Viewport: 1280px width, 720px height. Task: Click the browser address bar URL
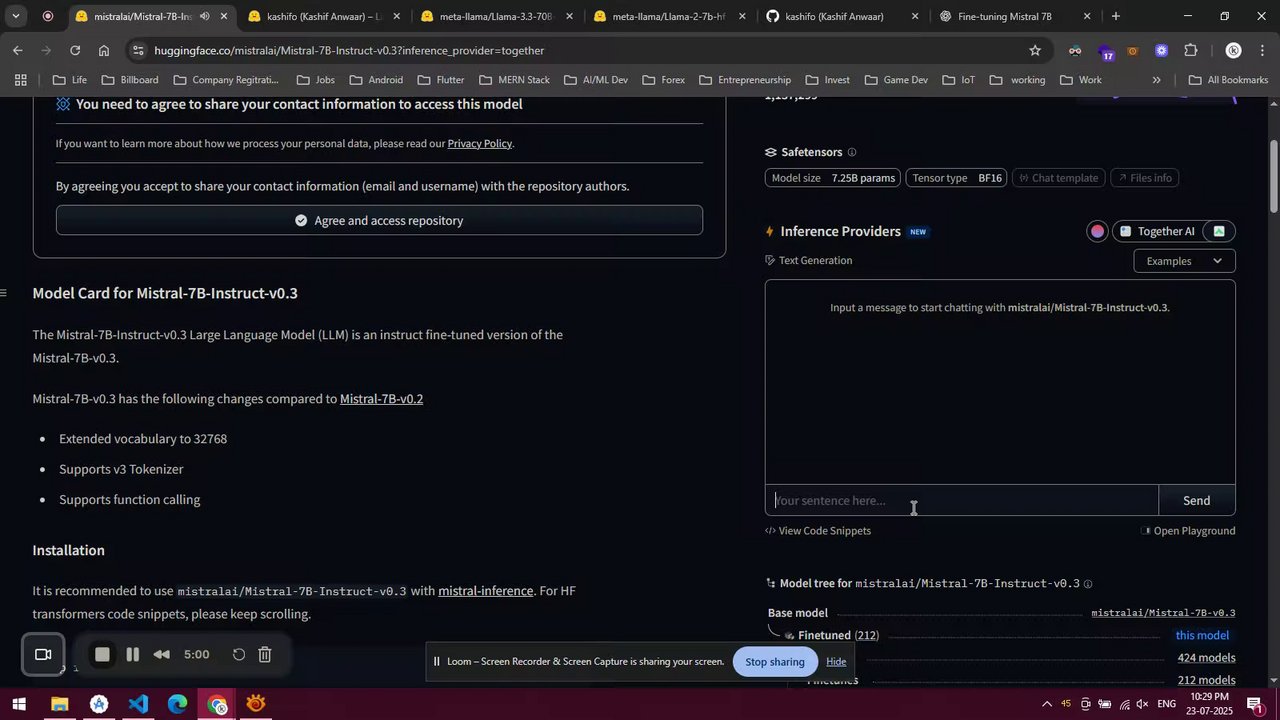click(349, 50)
